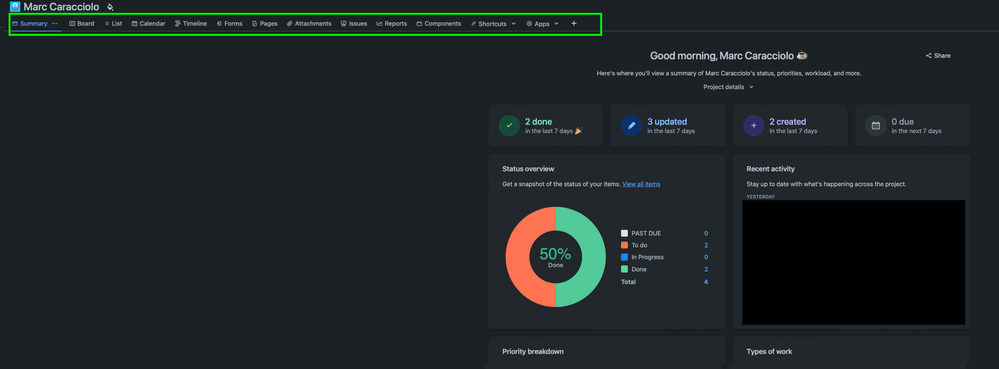Open the View all items link

(641, 184)
